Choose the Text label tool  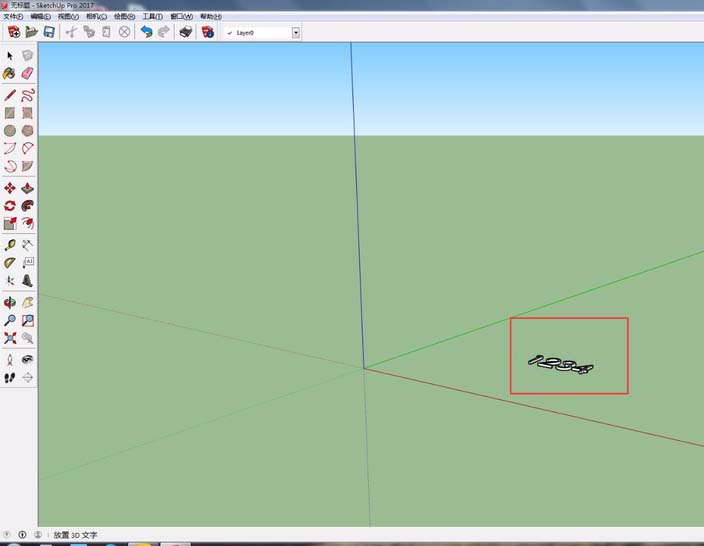click(27, 263)
